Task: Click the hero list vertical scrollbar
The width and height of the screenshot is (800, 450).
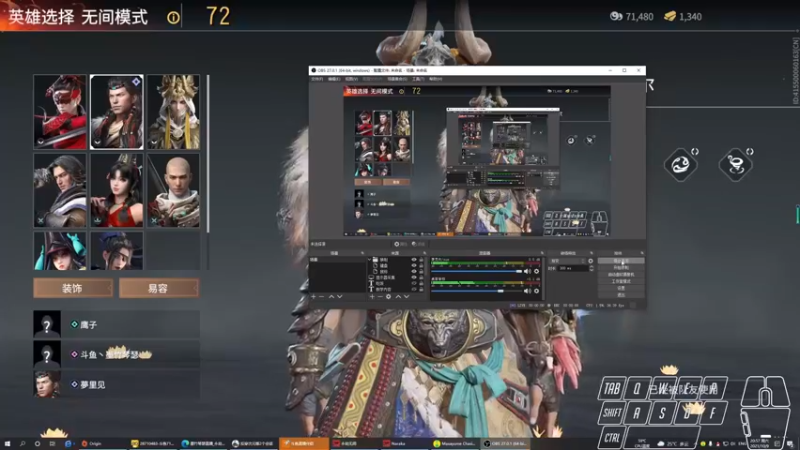Action: click(208, 153)
